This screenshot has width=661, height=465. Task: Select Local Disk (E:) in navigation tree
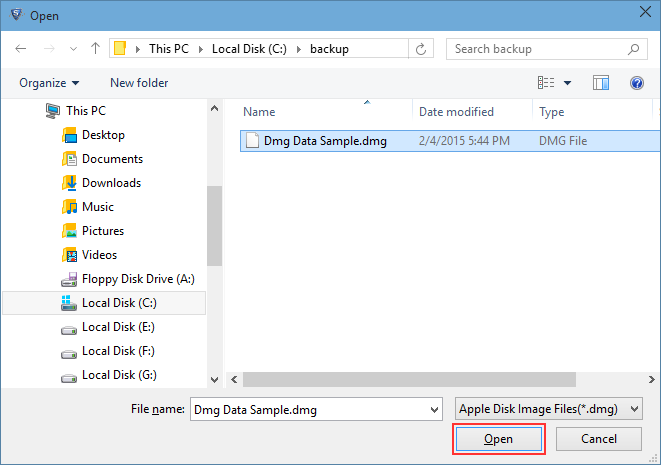pos(118,327)
